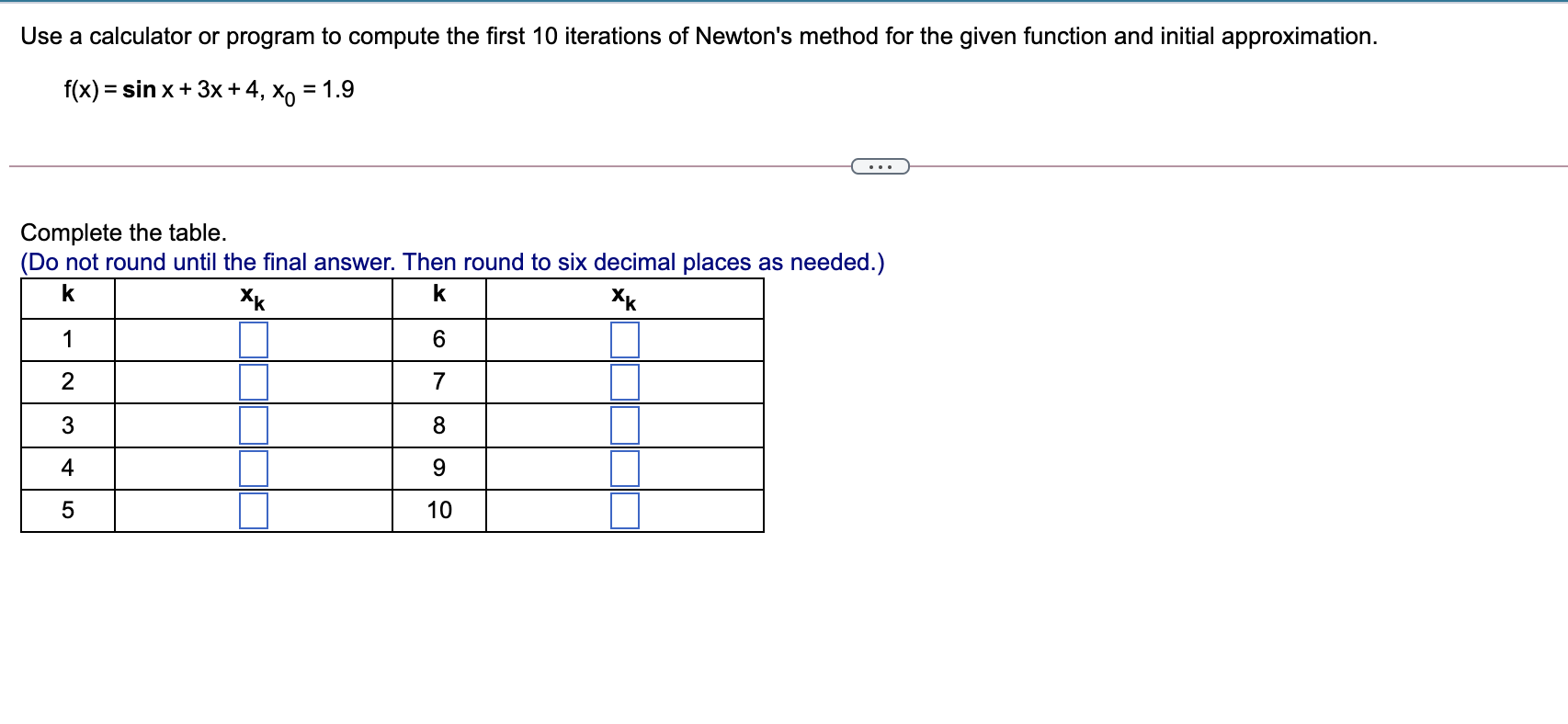Select the answer box for x2
This screenshot has width=1568, height=724.
(x=253, y=382)
